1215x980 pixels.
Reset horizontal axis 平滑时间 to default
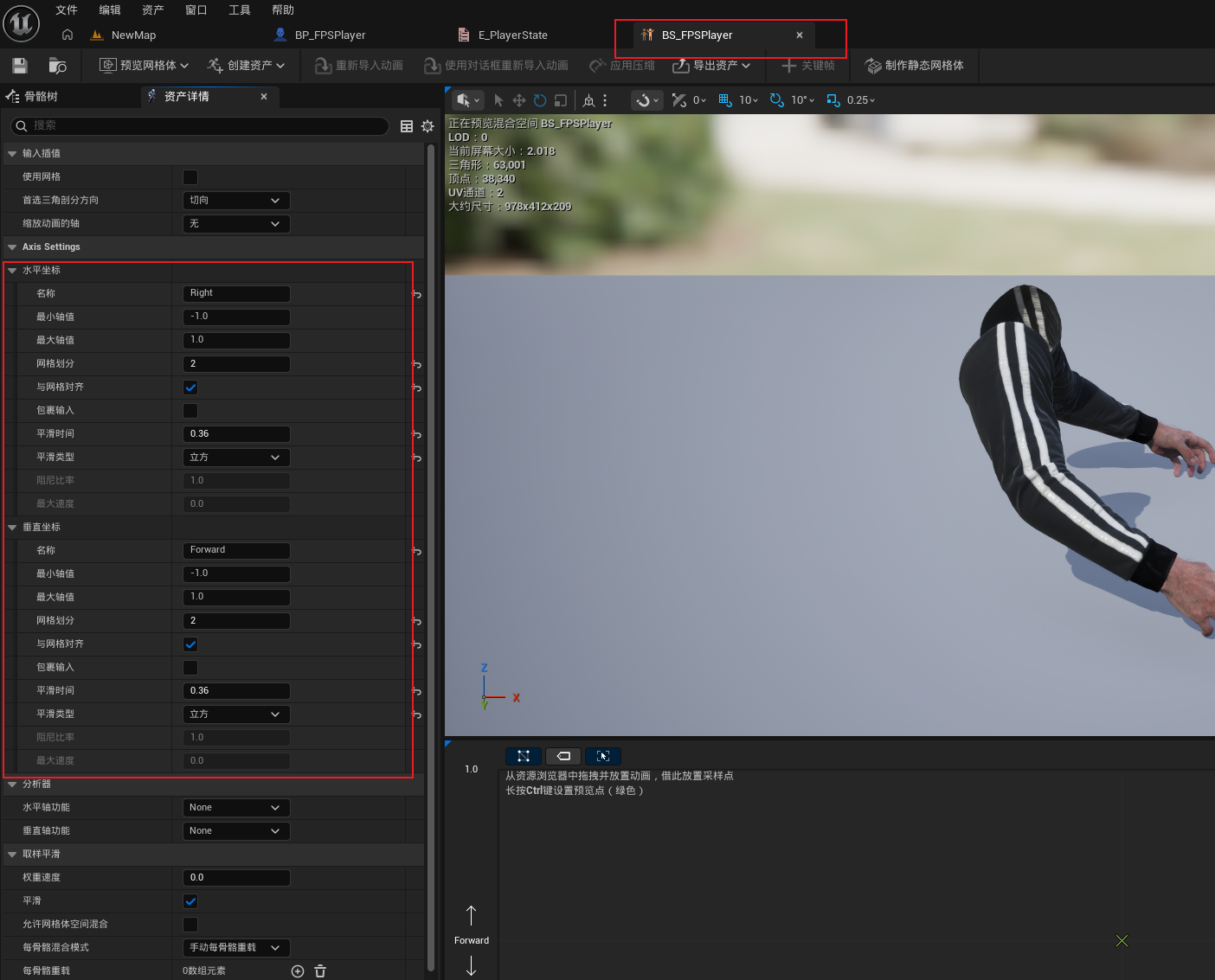click(416, 434)
